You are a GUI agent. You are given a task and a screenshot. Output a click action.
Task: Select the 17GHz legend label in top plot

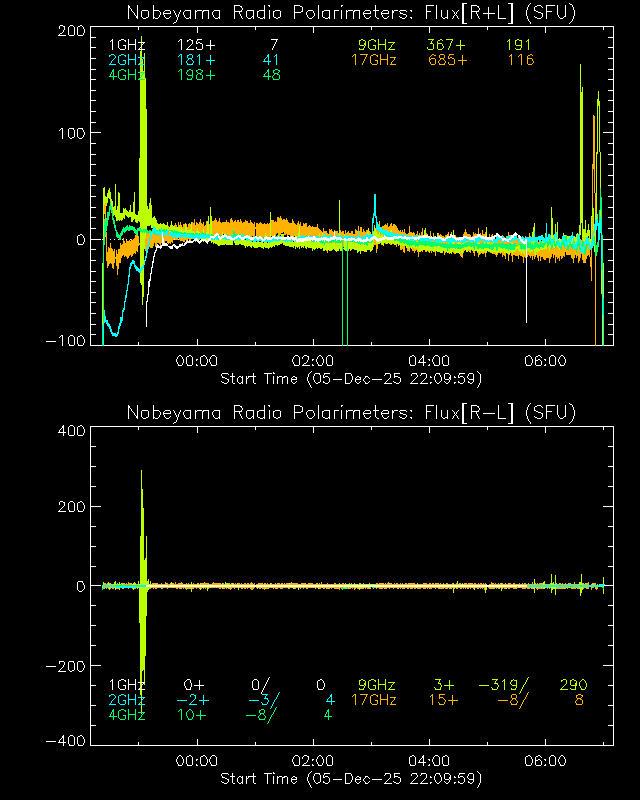coord(373,61)
